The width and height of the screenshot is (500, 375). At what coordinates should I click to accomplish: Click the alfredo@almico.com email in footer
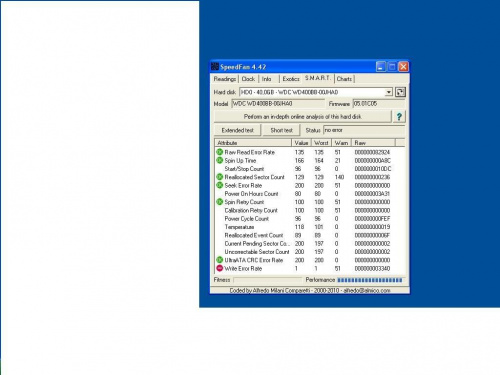367,290
